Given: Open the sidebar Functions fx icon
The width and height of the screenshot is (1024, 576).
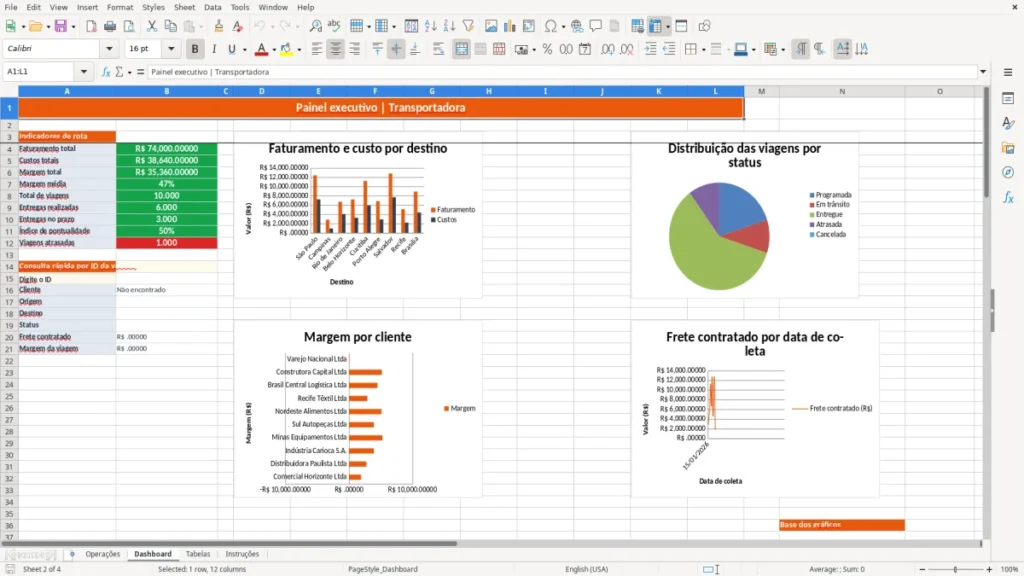Looking at the screenshot, I should [x=1008, y=197].
